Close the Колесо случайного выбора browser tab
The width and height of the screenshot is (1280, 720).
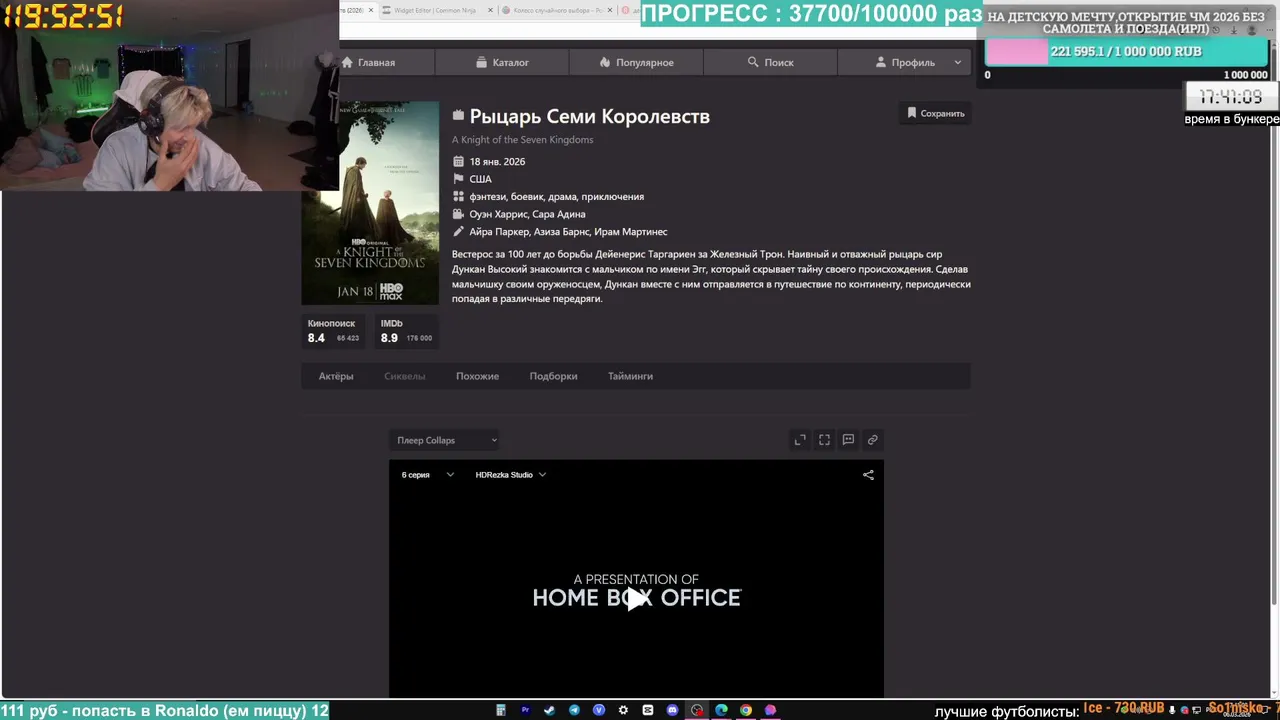coord(608,10)
